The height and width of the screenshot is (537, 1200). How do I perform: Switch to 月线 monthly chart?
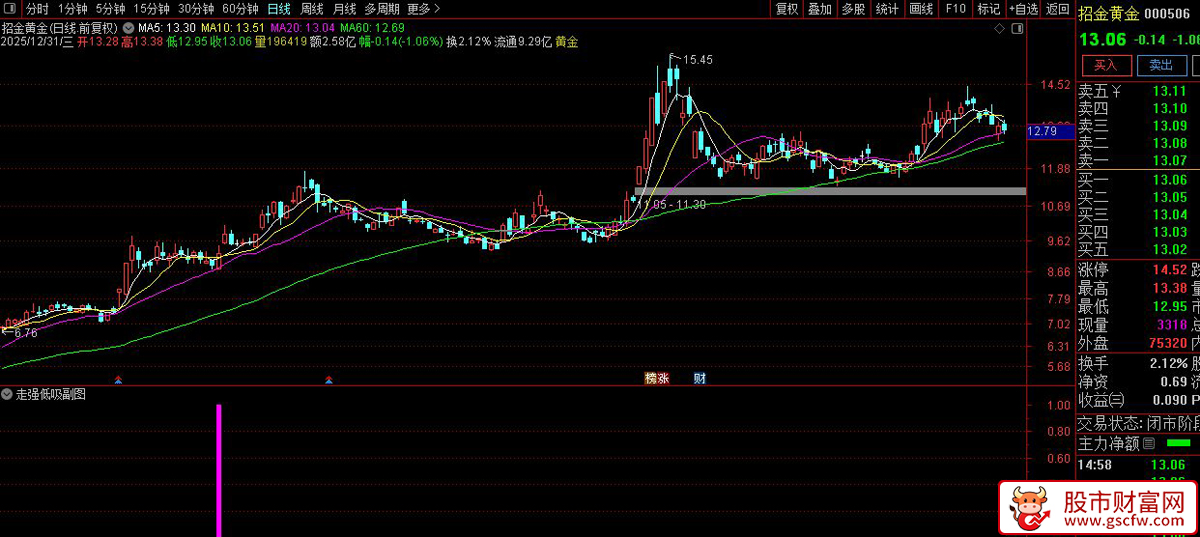click(345, 9)
